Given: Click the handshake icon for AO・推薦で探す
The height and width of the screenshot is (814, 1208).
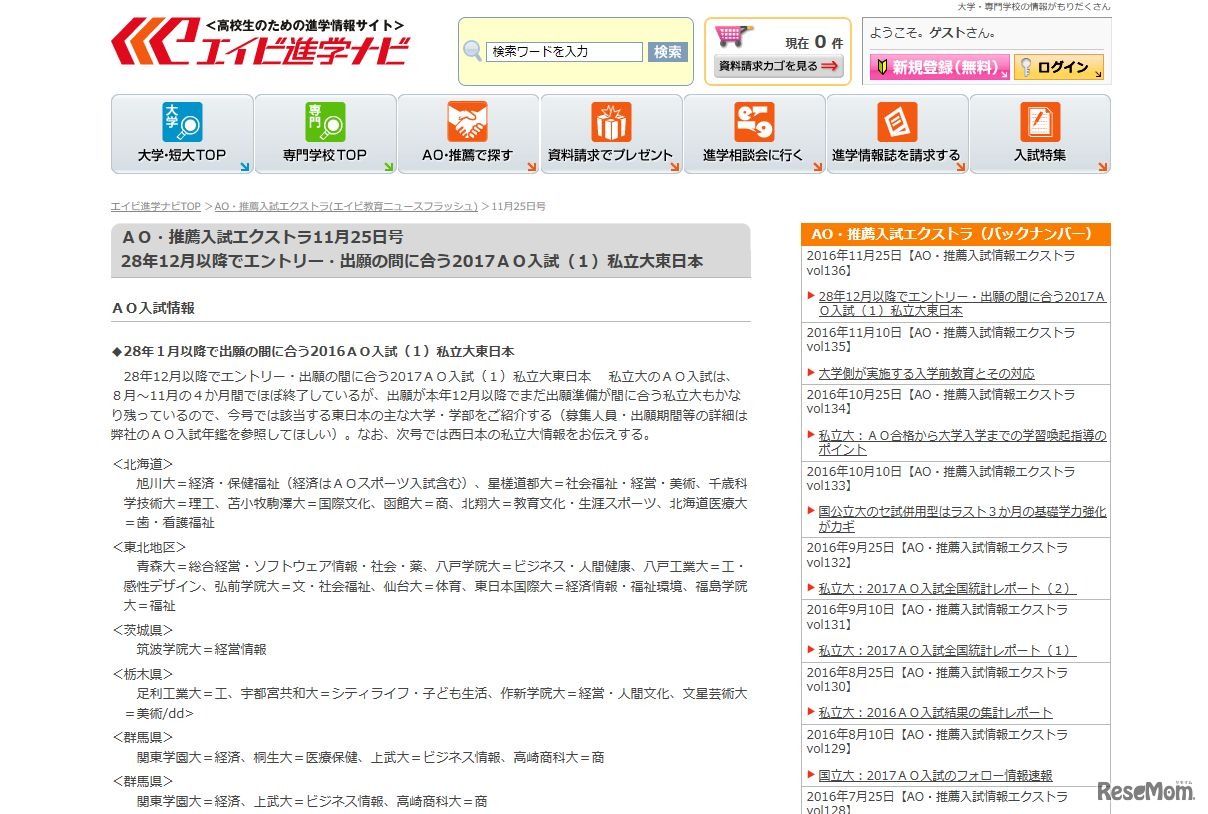Looking at the screenshot, I should (467, 122).
